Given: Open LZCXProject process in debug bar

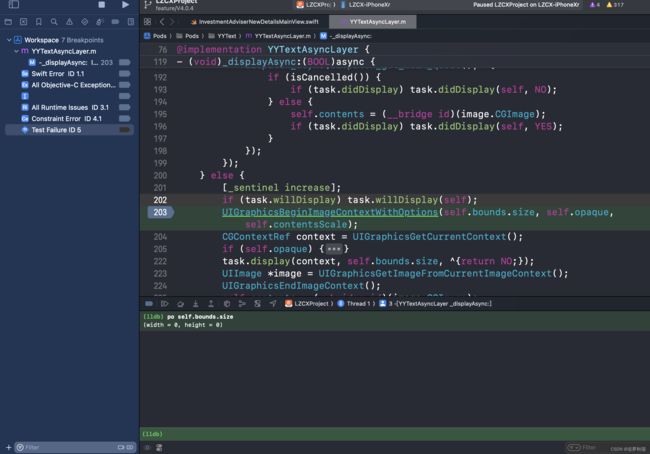Looking at the screenshot, I should pyautogui.click(x=307, y=304).
